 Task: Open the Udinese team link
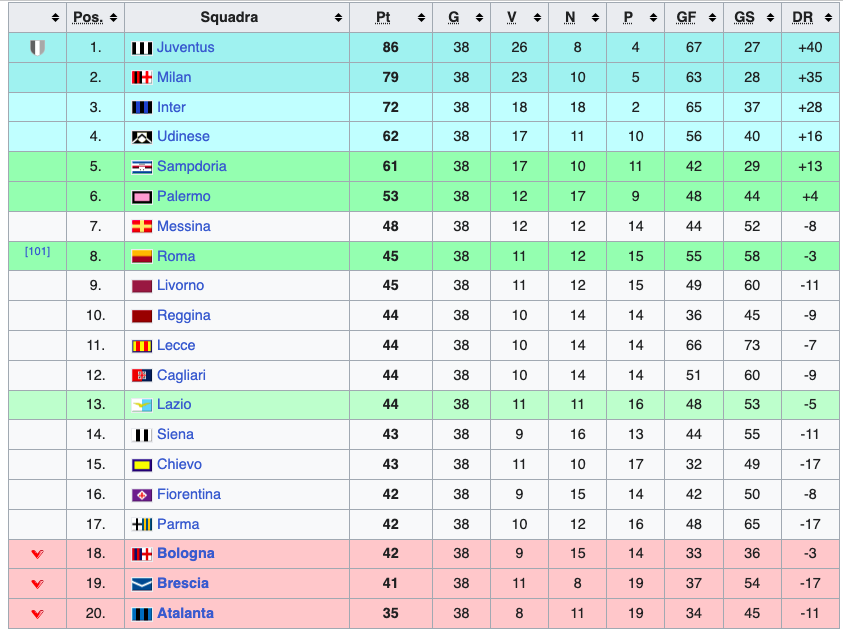coord(183,137)
